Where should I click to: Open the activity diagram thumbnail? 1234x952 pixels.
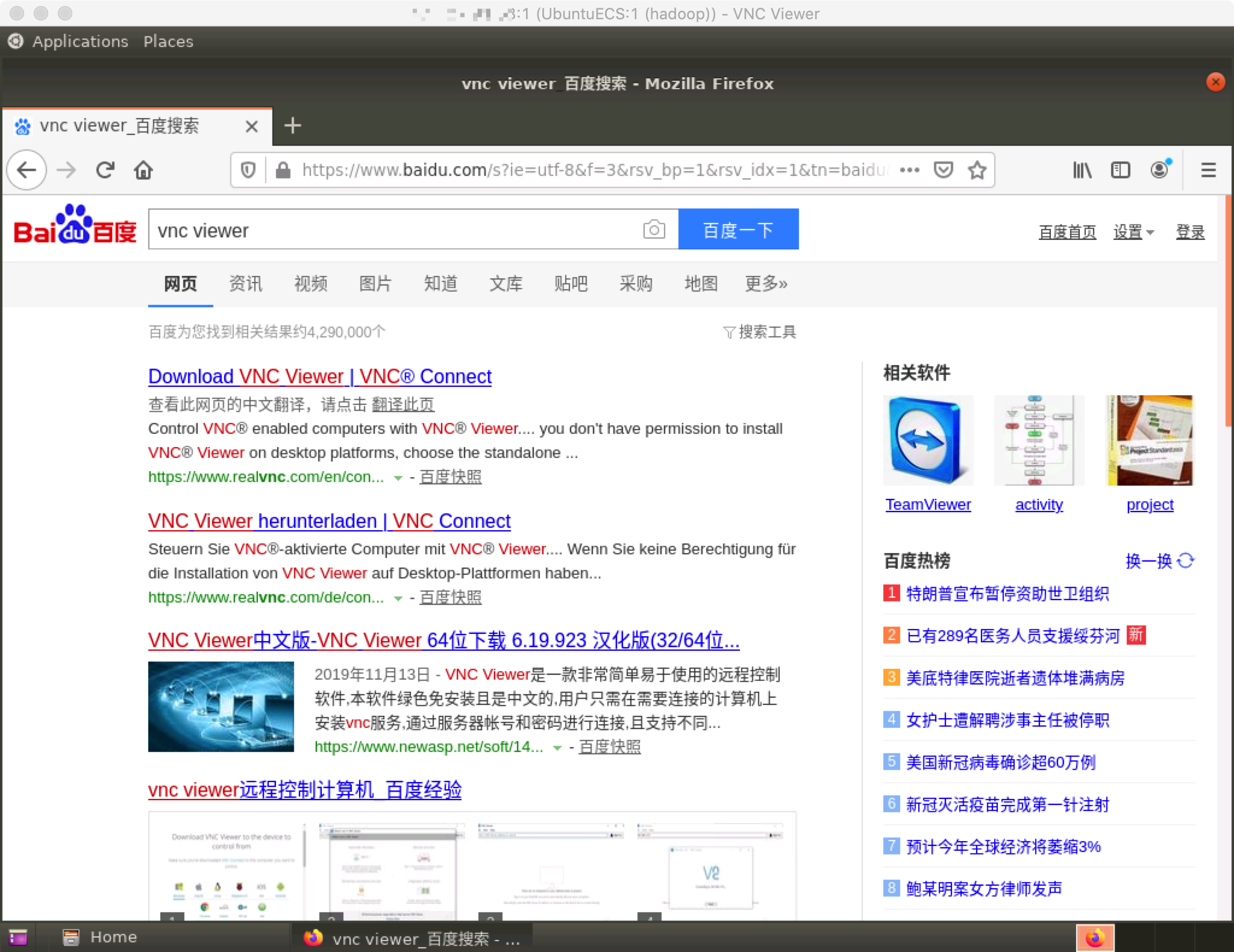coord(1039,440)
